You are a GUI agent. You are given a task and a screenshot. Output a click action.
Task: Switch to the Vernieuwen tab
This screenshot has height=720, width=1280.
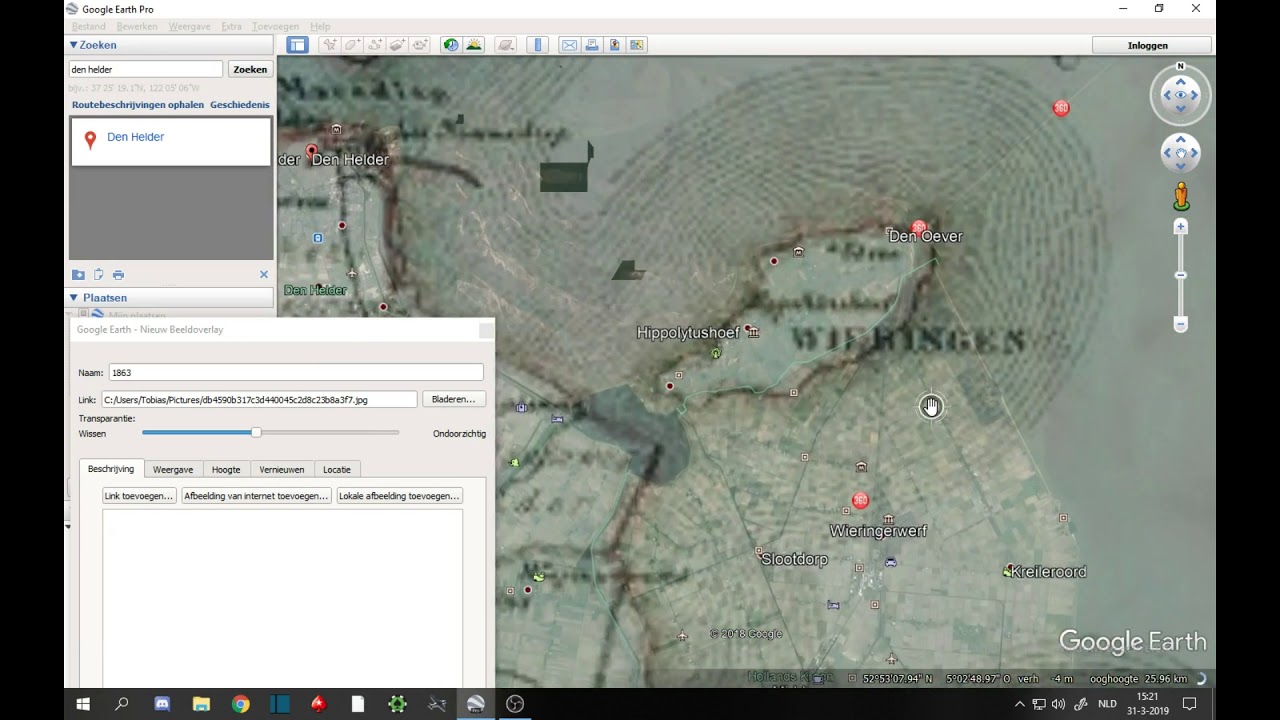282,469
